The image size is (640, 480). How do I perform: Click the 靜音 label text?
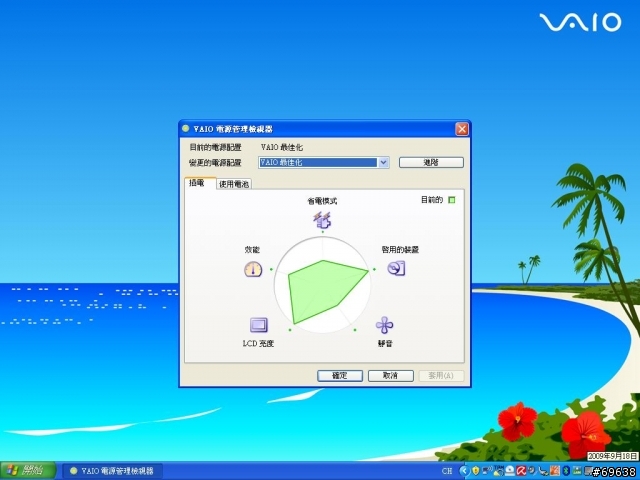click(385, 344)
